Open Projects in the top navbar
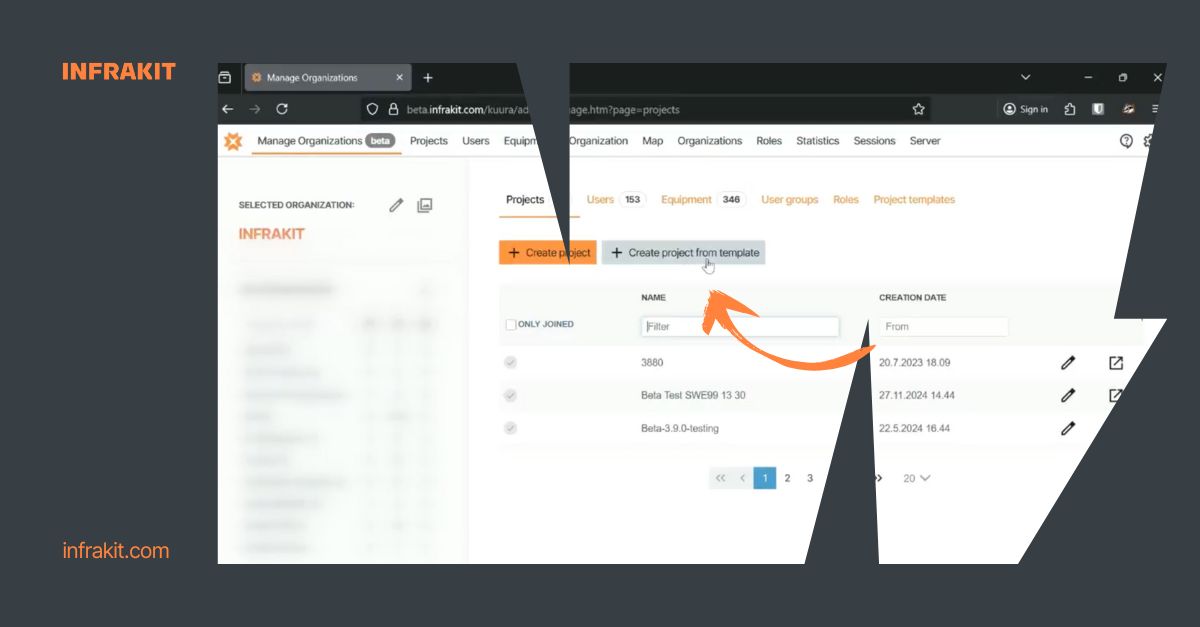1200x627 pixels. [x=429, y=141]
